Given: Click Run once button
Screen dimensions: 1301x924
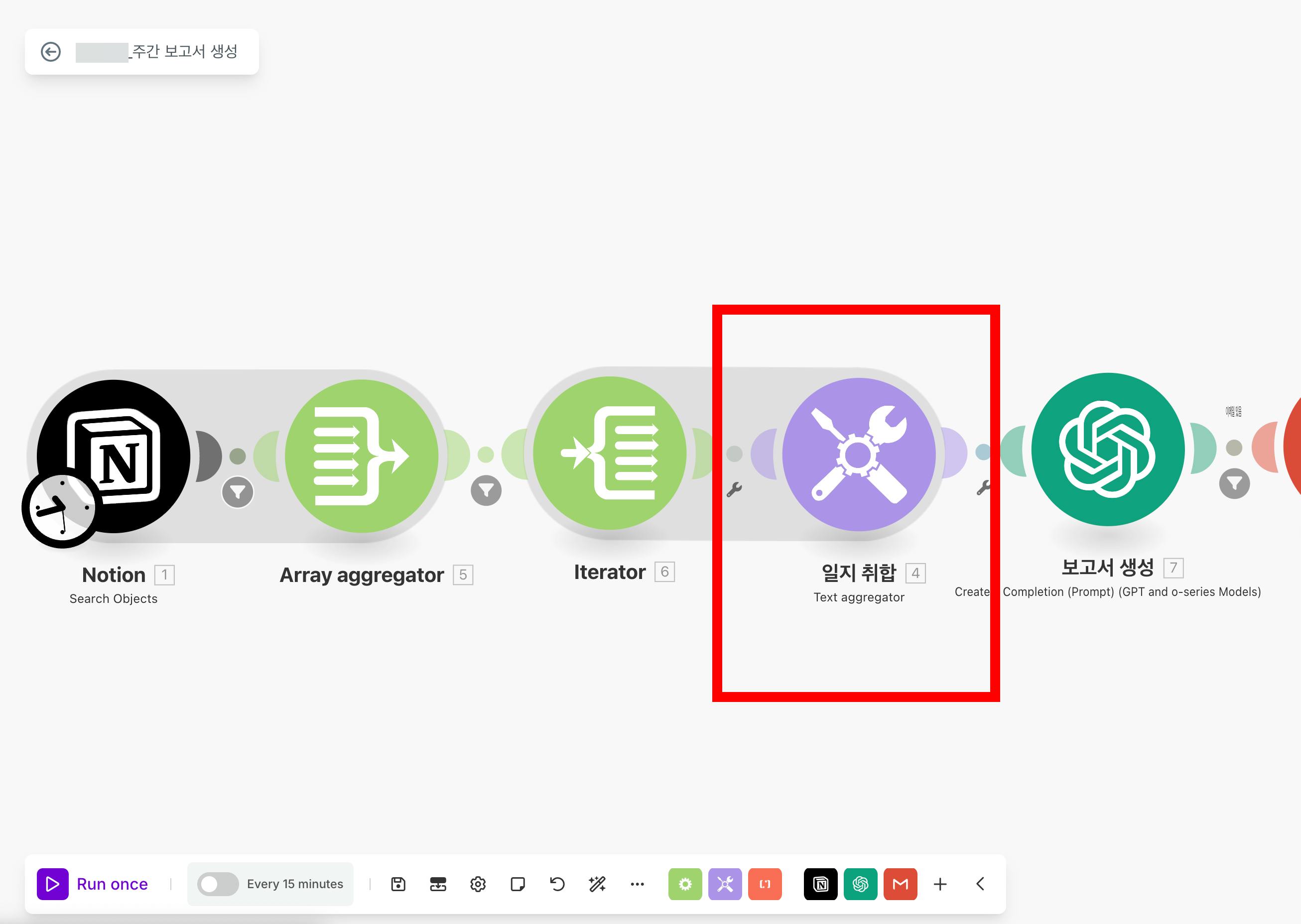Looking at the screenshot, I should pos(93,884).
